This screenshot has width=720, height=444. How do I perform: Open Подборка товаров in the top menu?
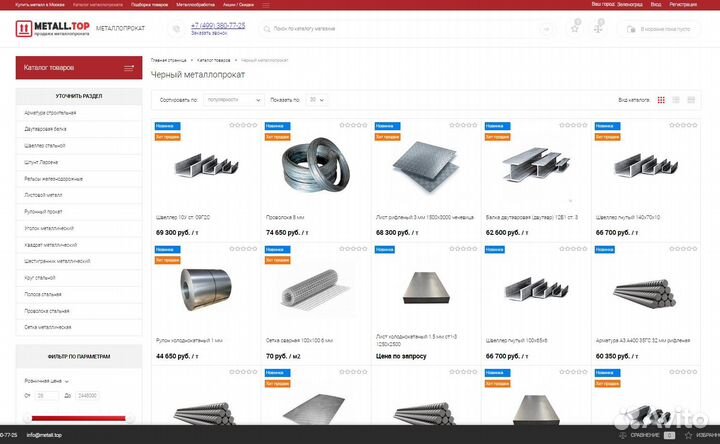click(x=150, y=5)
